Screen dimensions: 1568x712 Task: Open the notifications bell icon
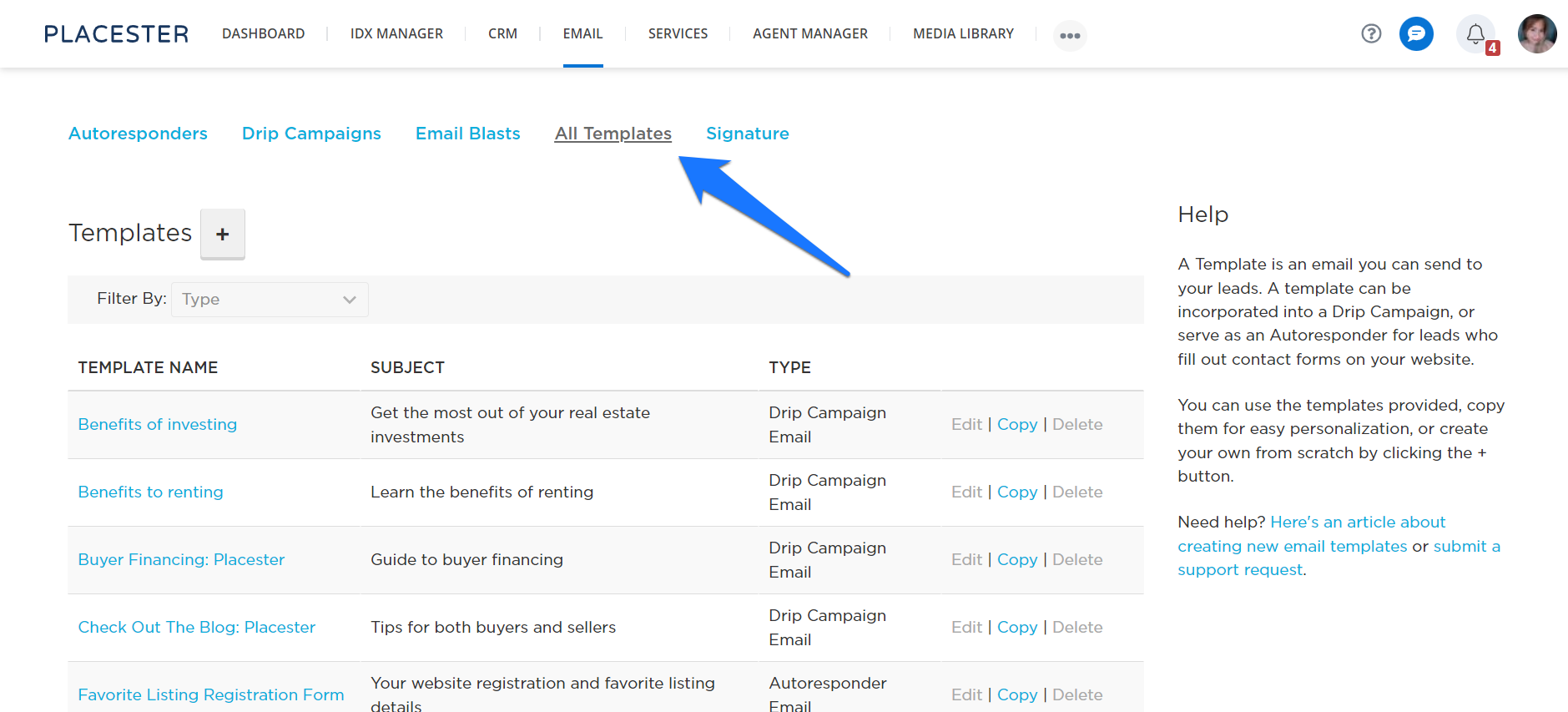1475,34
